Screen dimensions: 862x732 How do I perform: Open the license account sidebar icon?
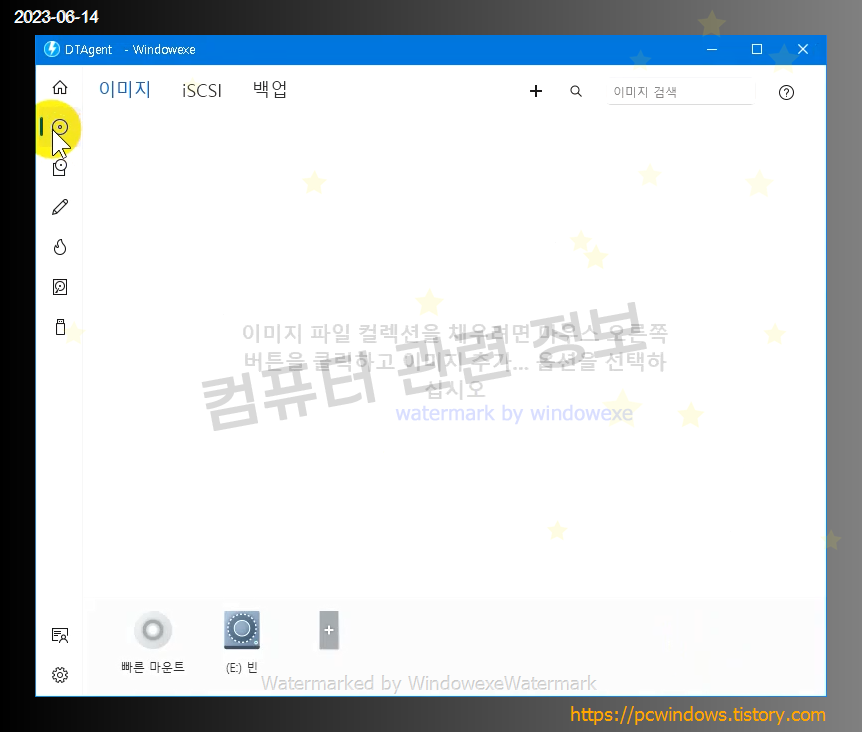point(60,635)
